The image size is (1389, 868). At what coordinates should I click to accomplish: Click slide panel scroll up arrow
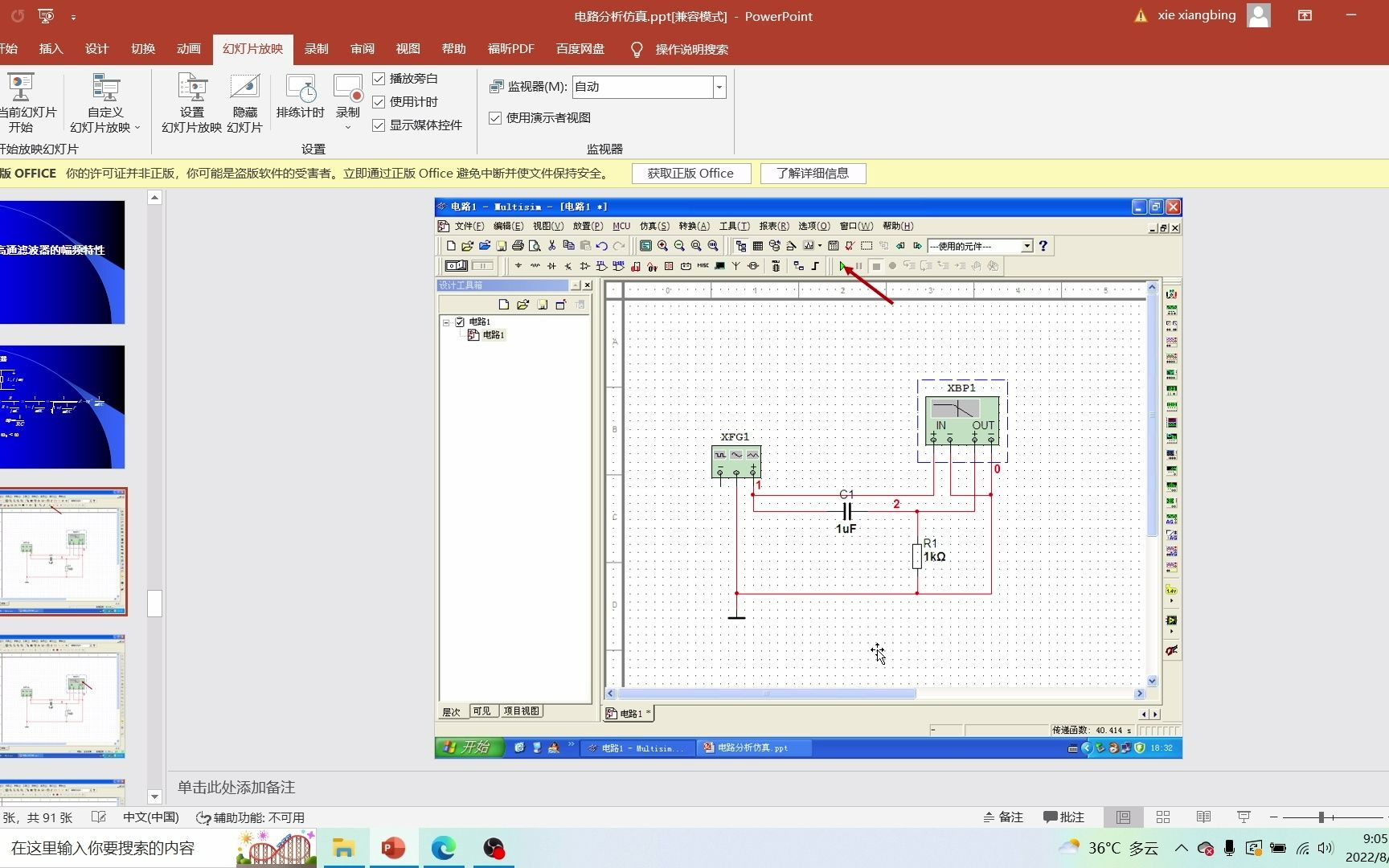pos(155,198)
